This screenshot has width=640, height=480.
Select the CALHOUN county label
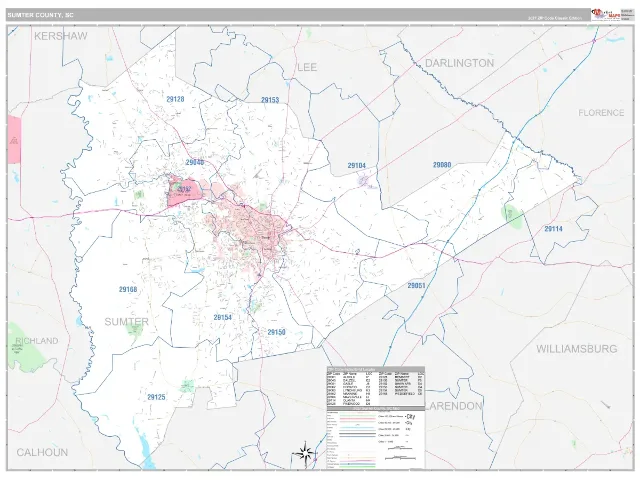pos(42,452)
